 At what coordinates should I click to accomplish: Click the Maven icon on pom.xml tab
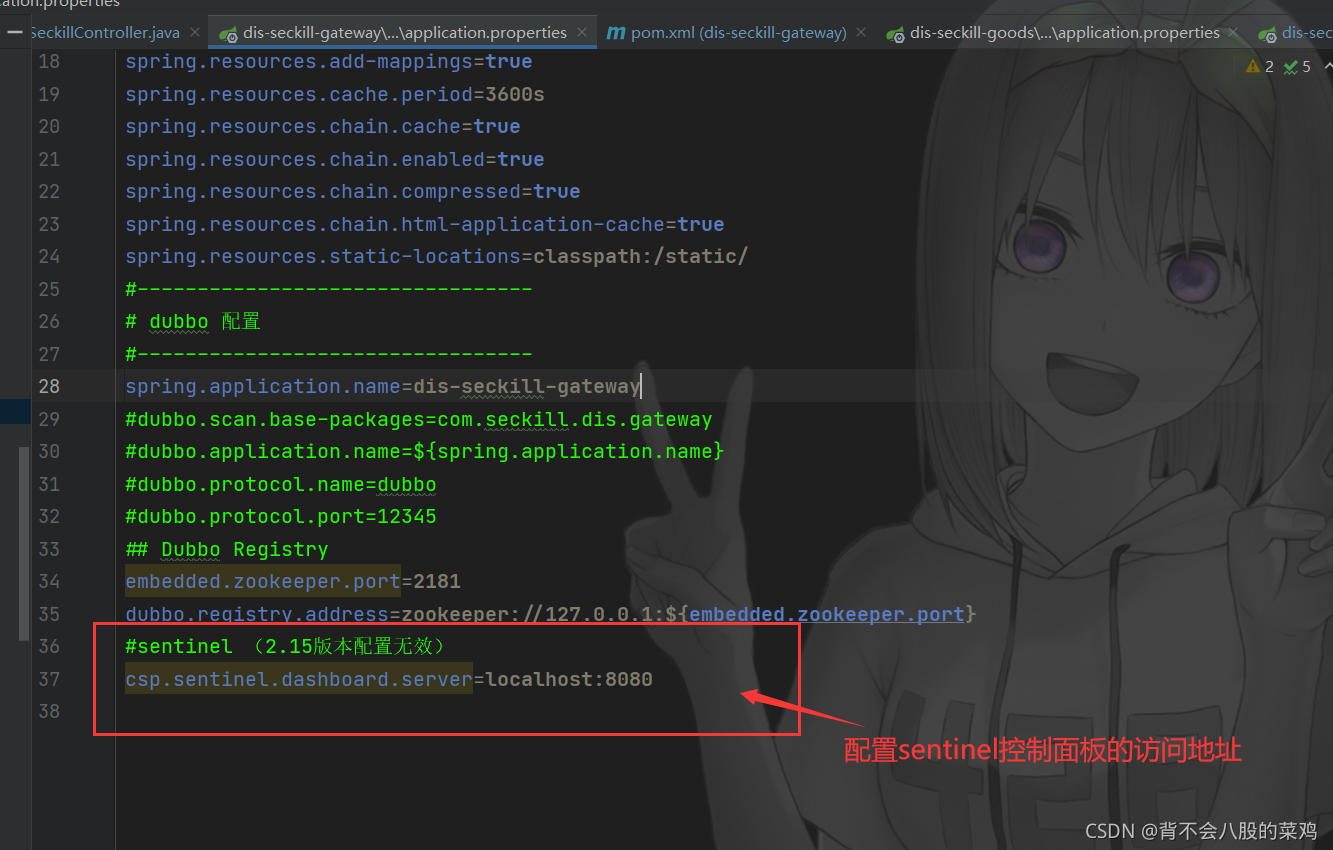point(616,33)
